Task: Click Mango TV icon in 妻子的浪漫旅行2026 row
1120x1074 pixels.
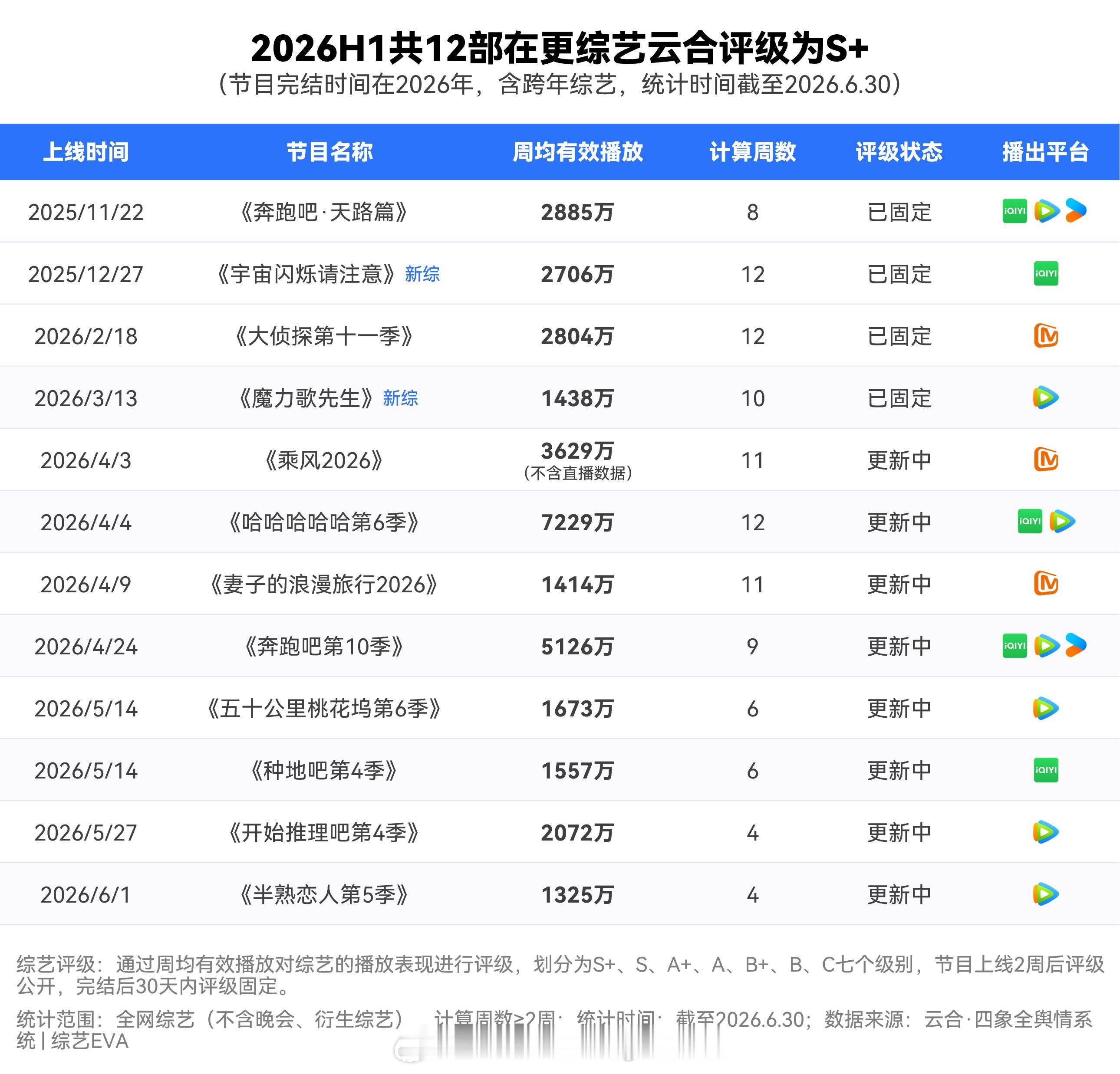Action: pos(1046,583)
